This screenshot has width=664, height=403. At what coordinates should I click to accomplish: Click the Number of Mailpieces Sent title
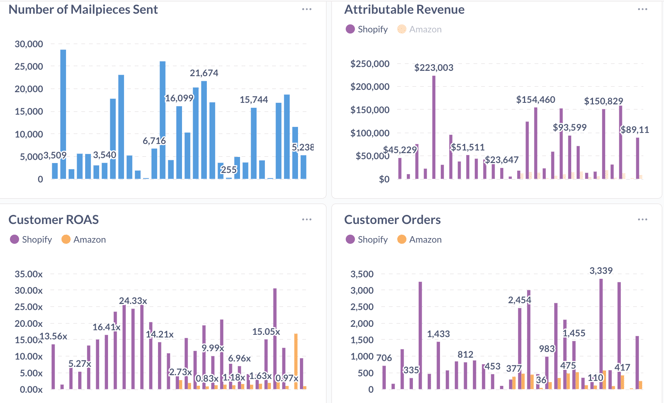point(83,9)
